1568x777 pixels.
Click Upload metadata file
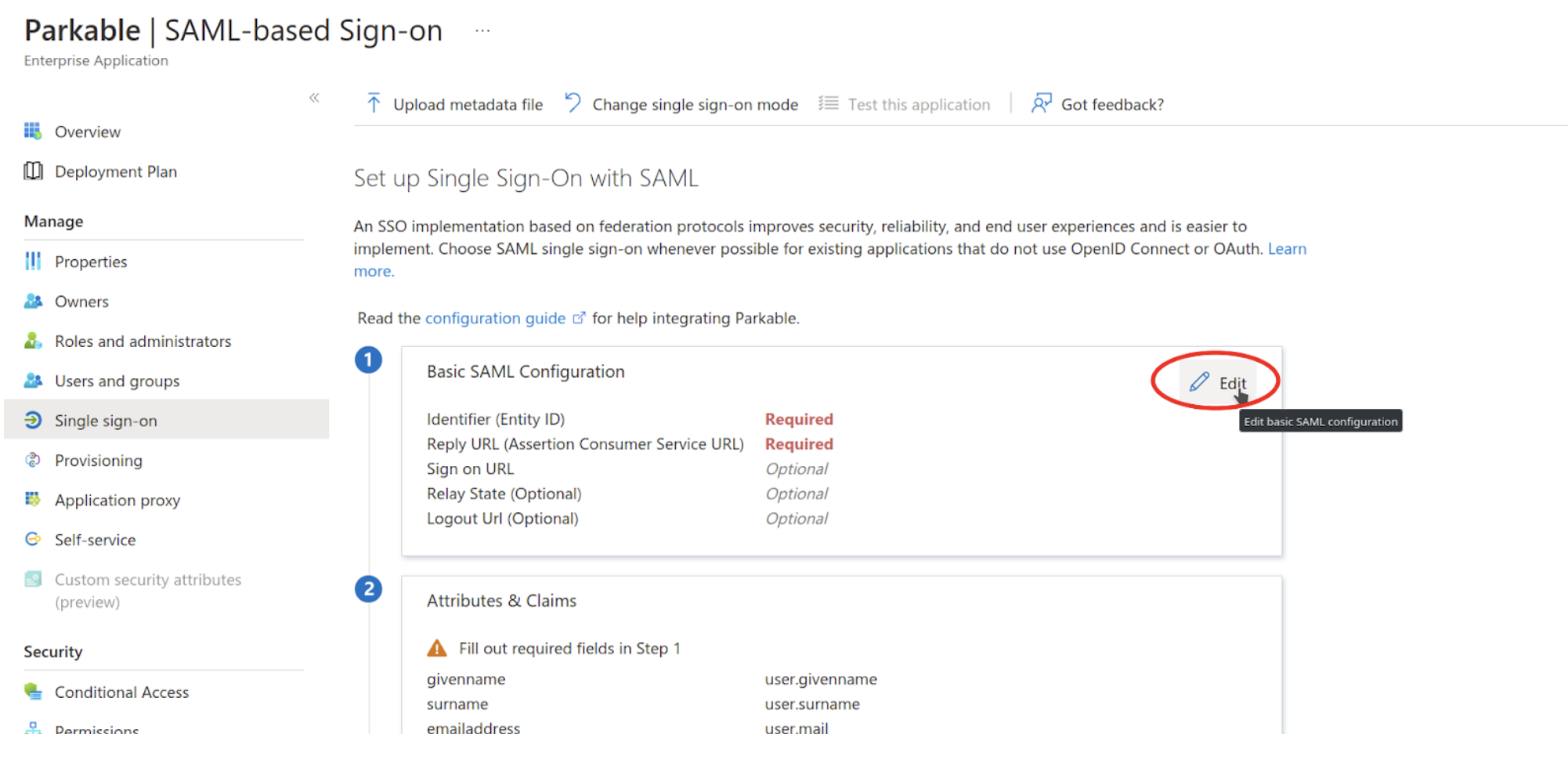(454, 104)
